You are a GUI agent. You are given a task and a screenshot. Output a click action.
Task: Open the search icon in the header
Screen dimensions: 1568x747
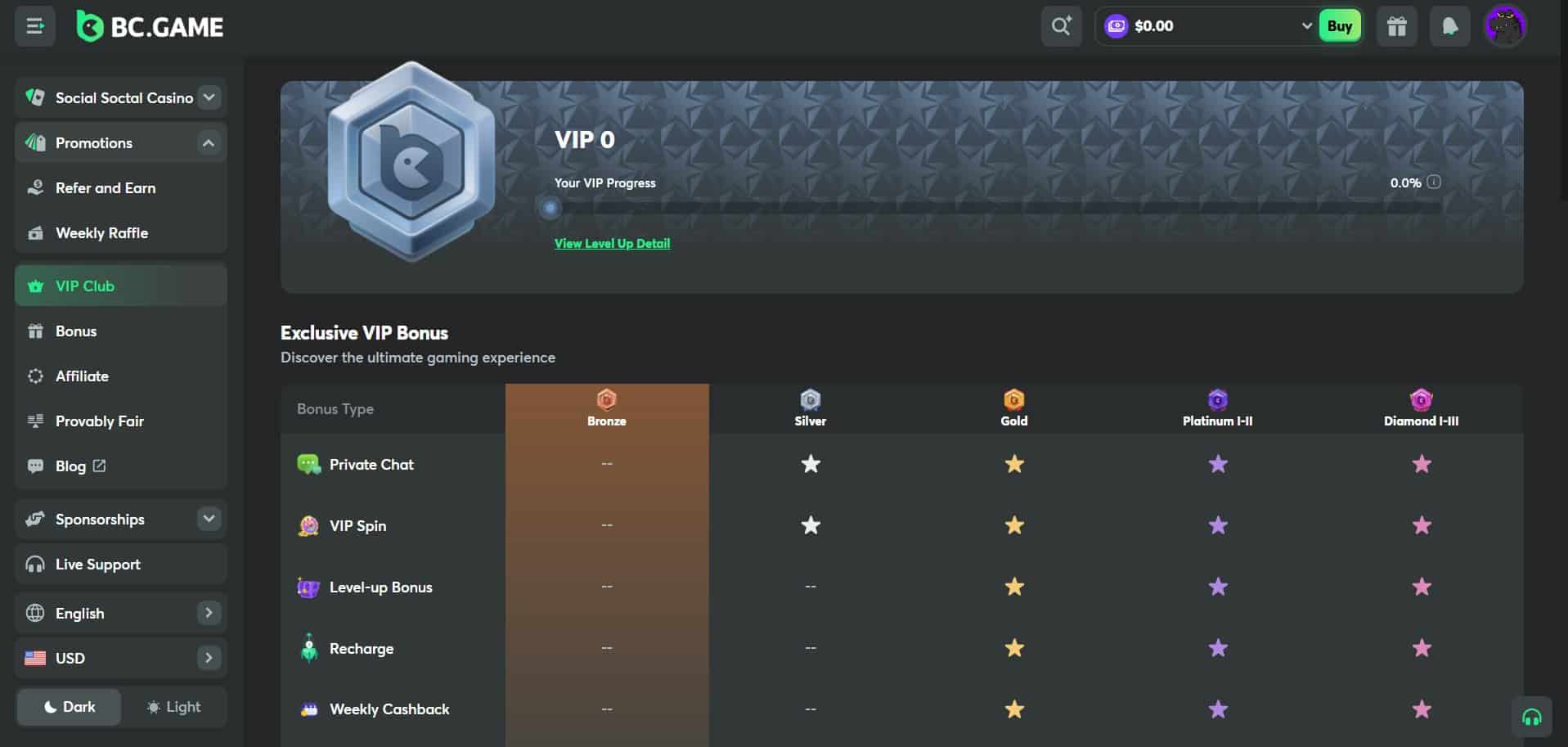point(1062,26)
